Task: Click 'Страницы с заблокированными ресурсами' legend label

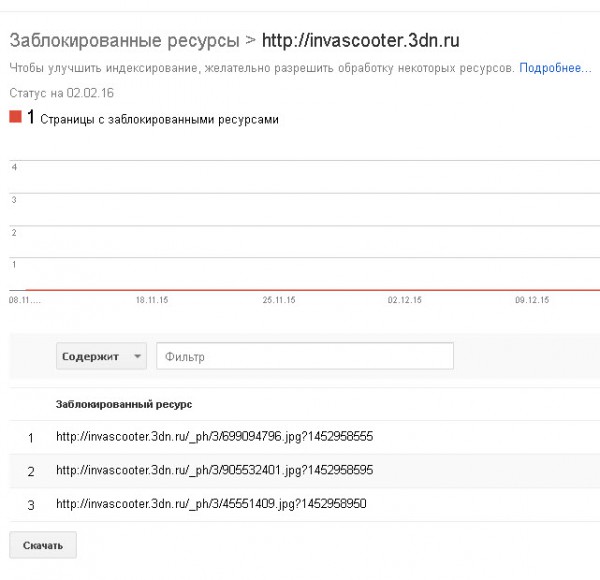Action: click(159, 120)
